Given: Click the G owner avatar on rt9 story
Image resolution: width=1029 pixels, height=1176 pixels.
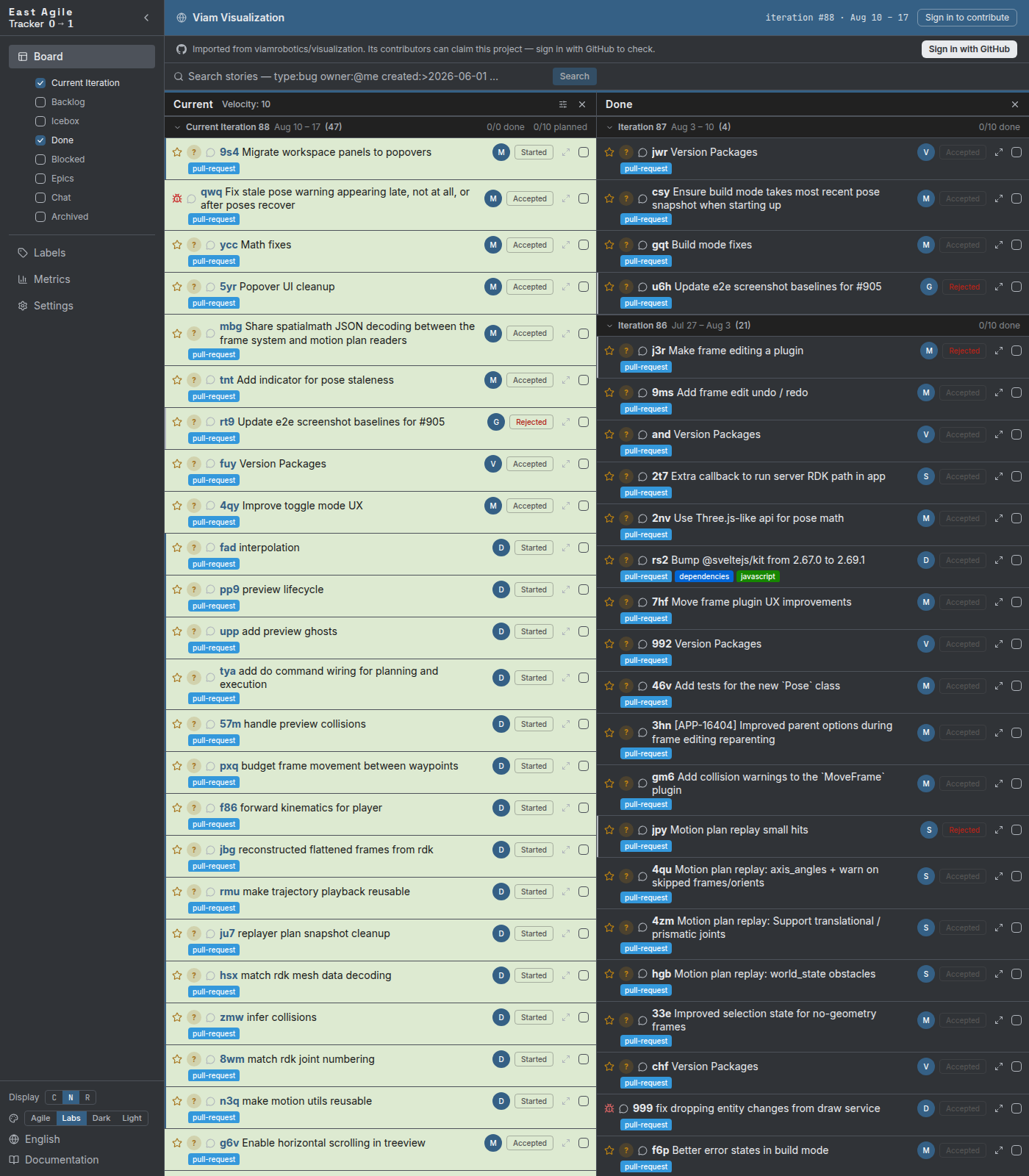Looking at the screenshot, I should [x=496, y=422].
